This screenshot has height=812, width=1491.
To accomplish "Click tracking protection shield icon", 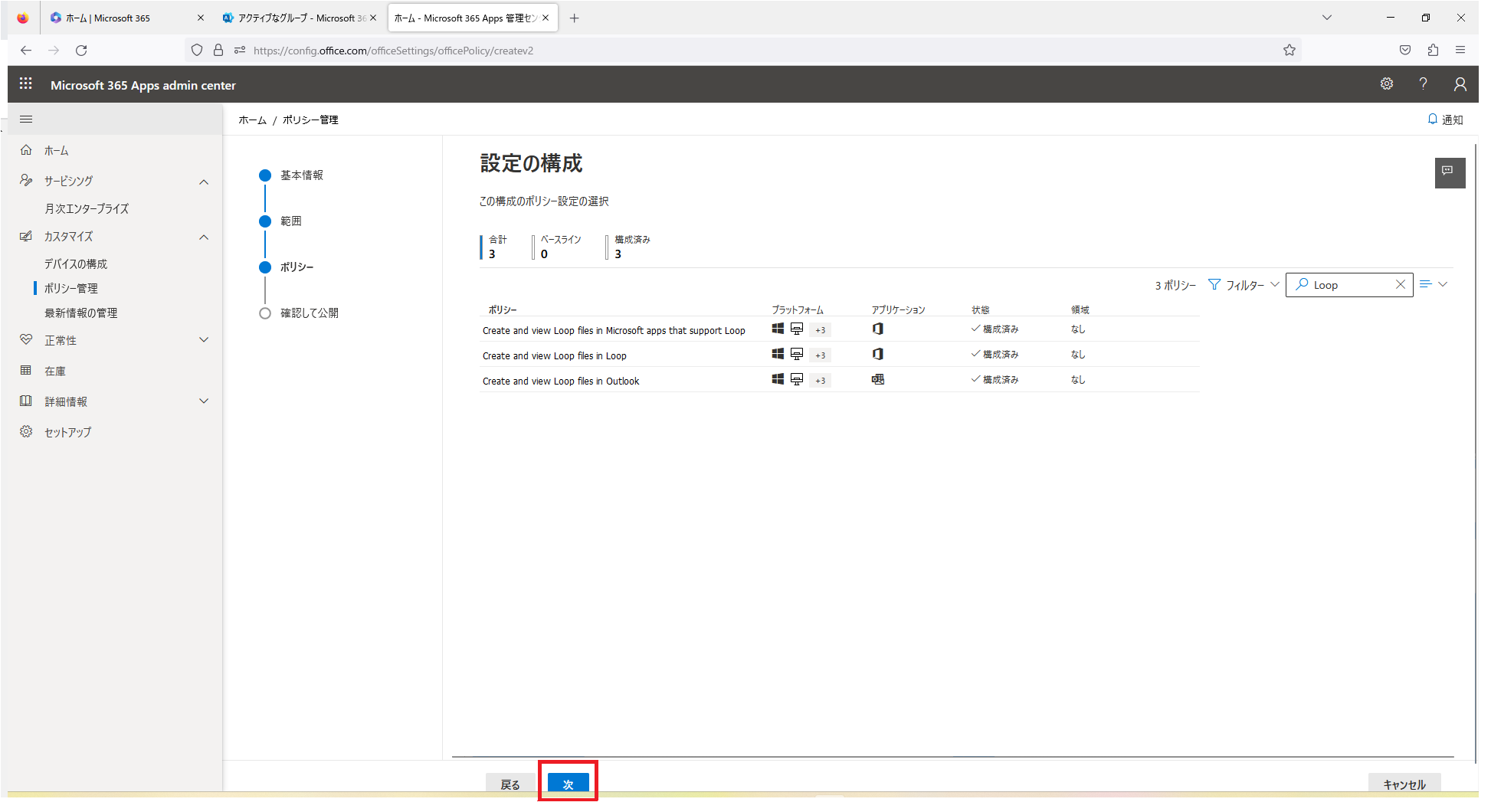I will (197, 51).
